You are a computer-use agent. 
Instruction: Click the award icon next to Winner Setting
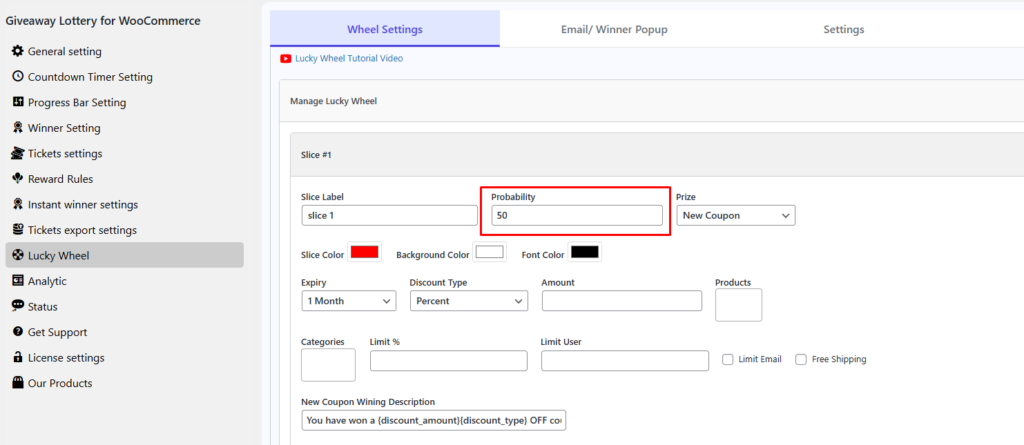click(x=17, y=128)
